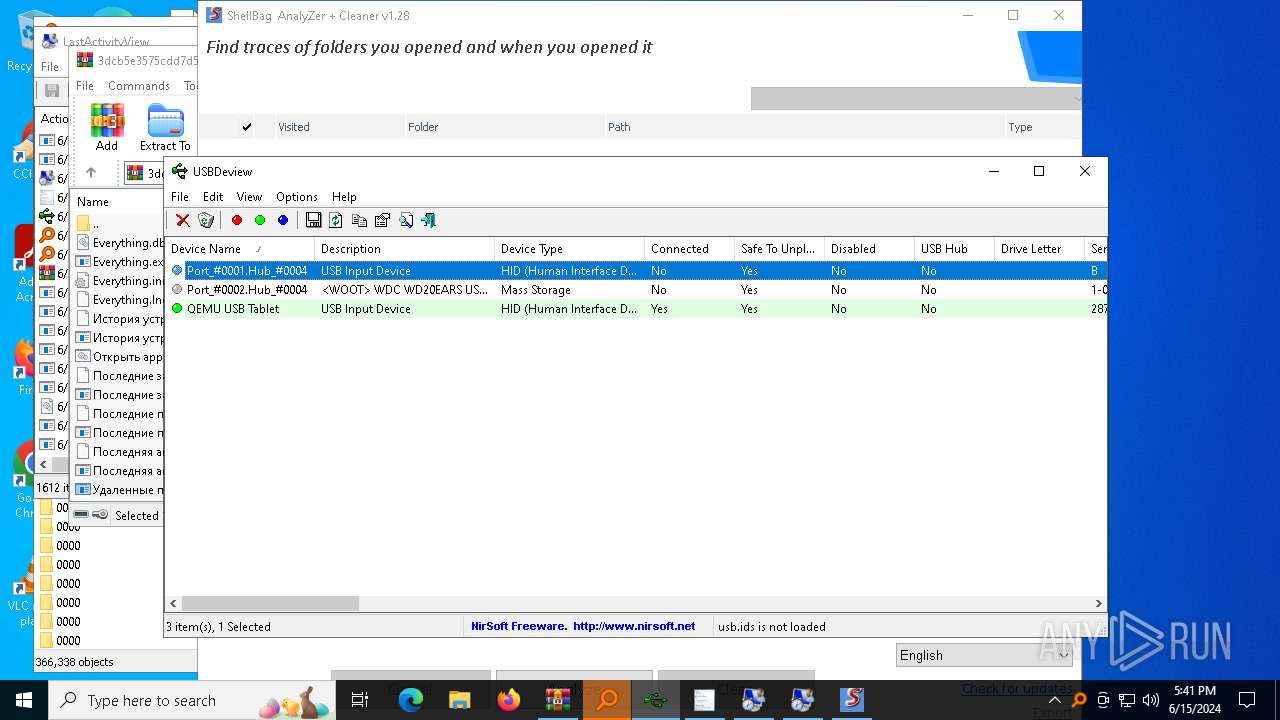The image size is (1280, 720).
Task: Sort by USB Hub column header
Action: (954, 249)
